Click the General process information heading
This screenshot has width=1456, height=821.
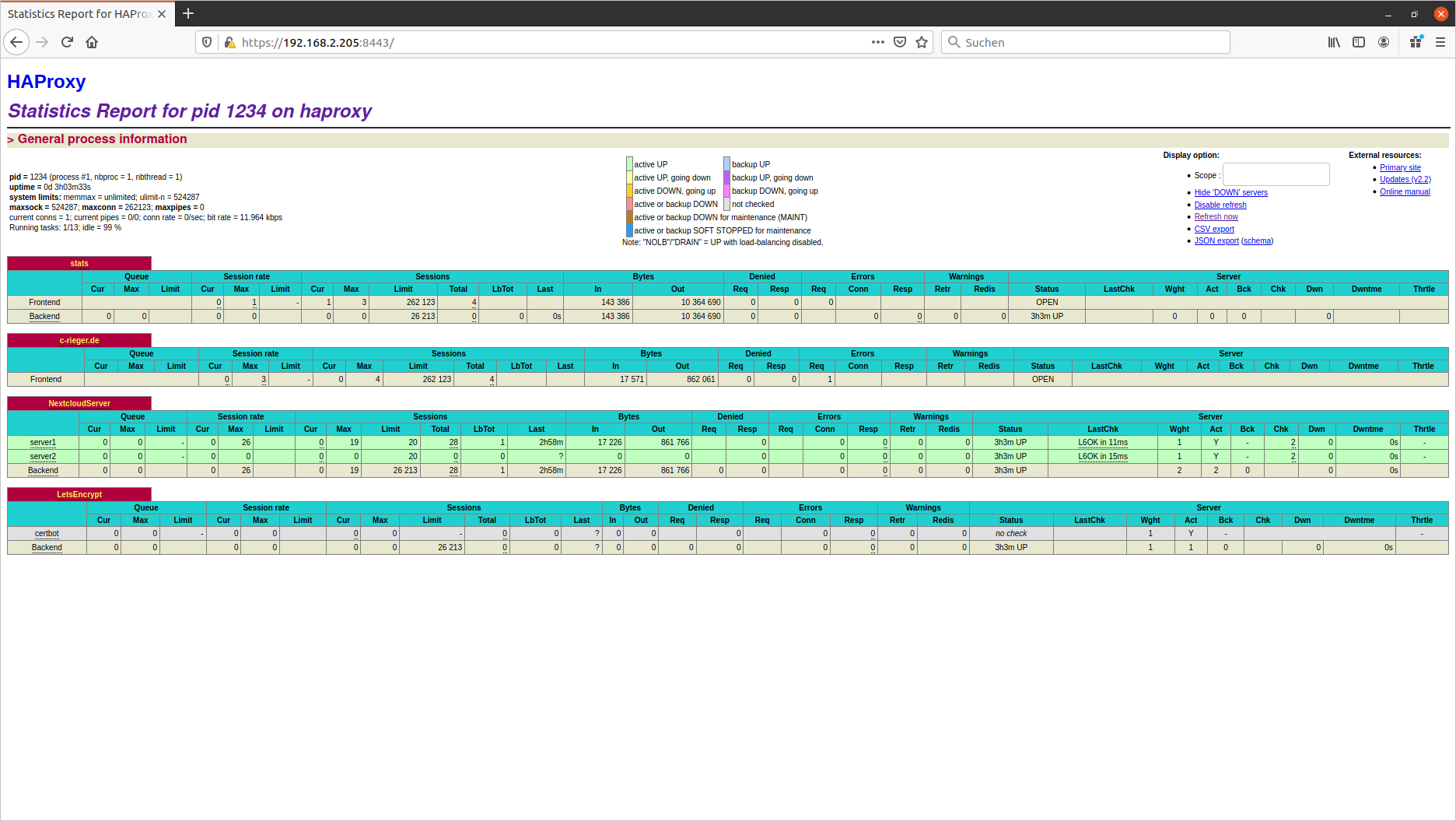click(x=102, y=139)
